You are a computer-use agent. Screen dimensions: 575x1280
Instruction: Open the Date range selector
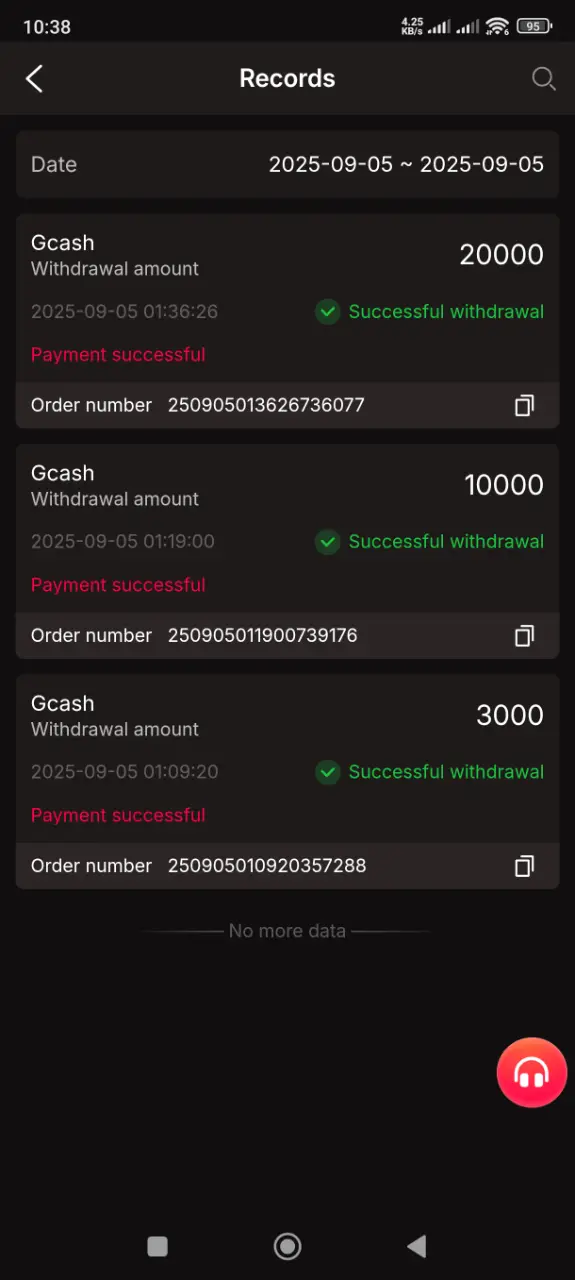coord(287,164)
